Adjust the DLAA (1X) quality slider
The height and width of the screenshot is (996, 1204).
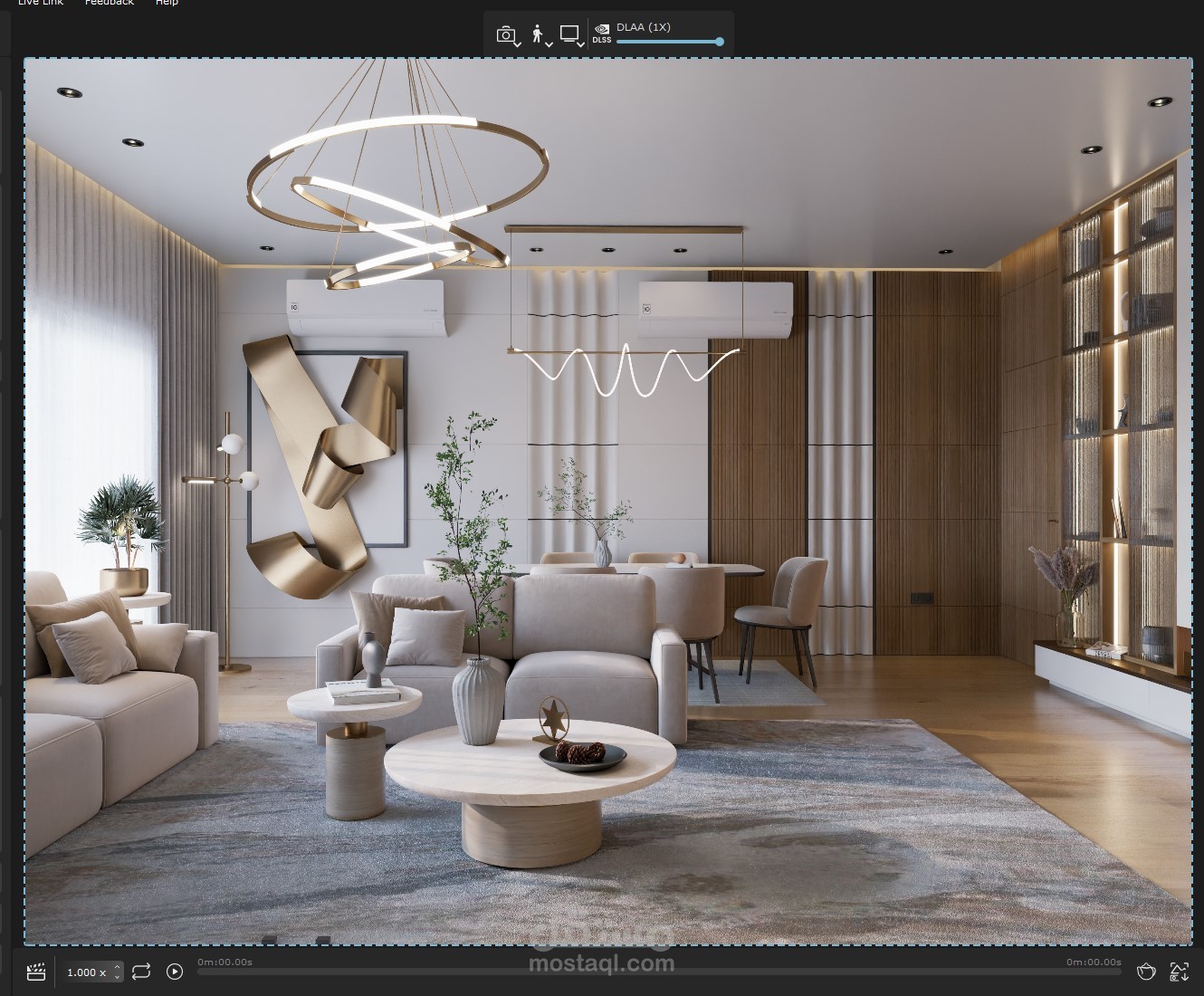[670, 42]
